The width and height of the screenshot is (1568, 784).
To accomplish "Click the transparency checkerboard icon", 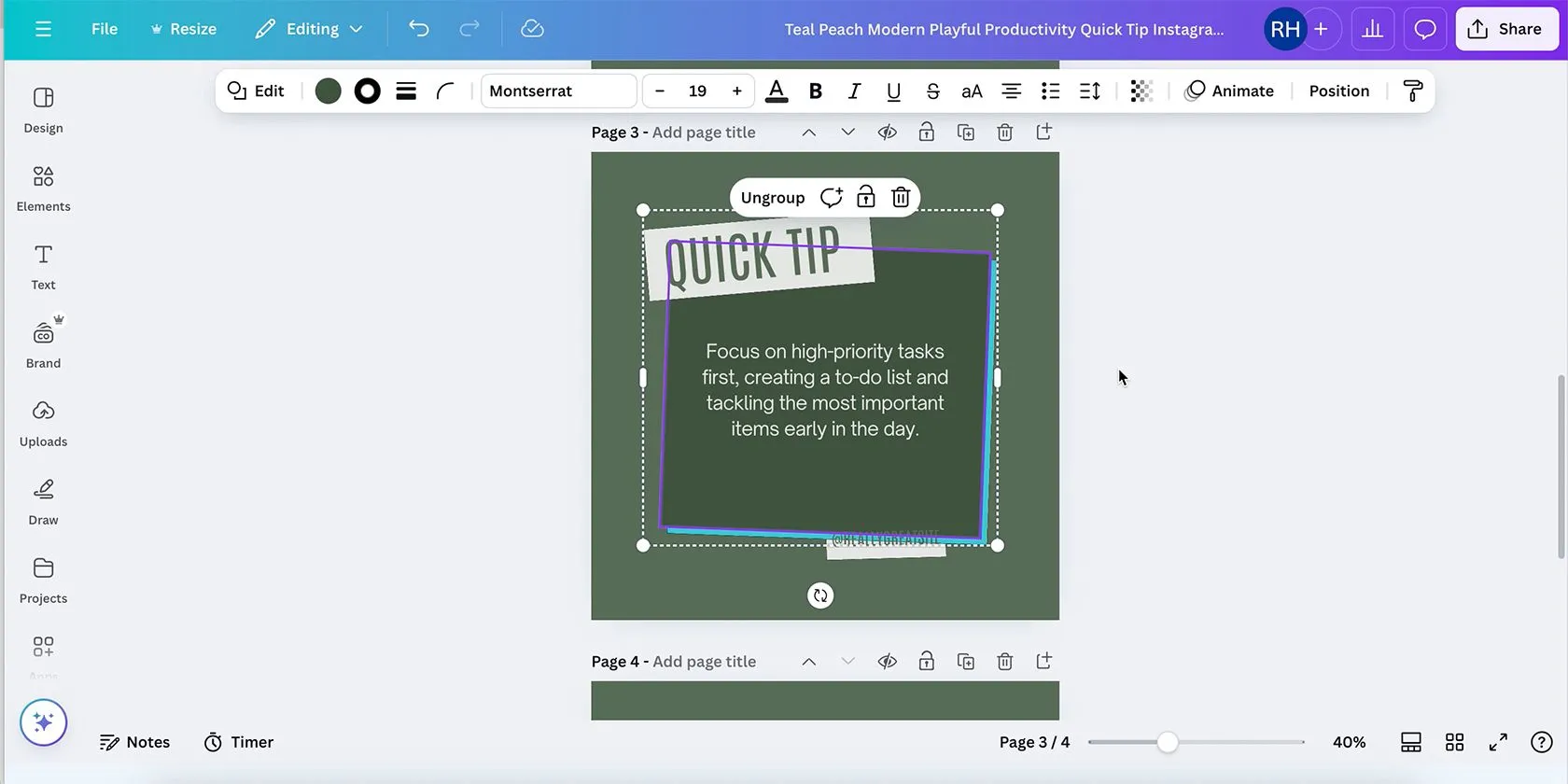I will coord(1141,91).
